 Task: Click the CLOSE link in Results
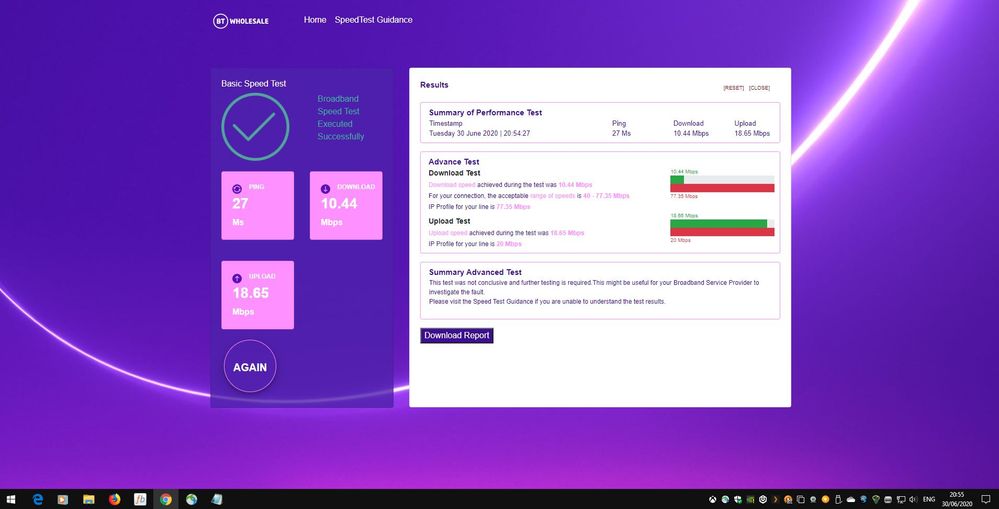[759, 88]
